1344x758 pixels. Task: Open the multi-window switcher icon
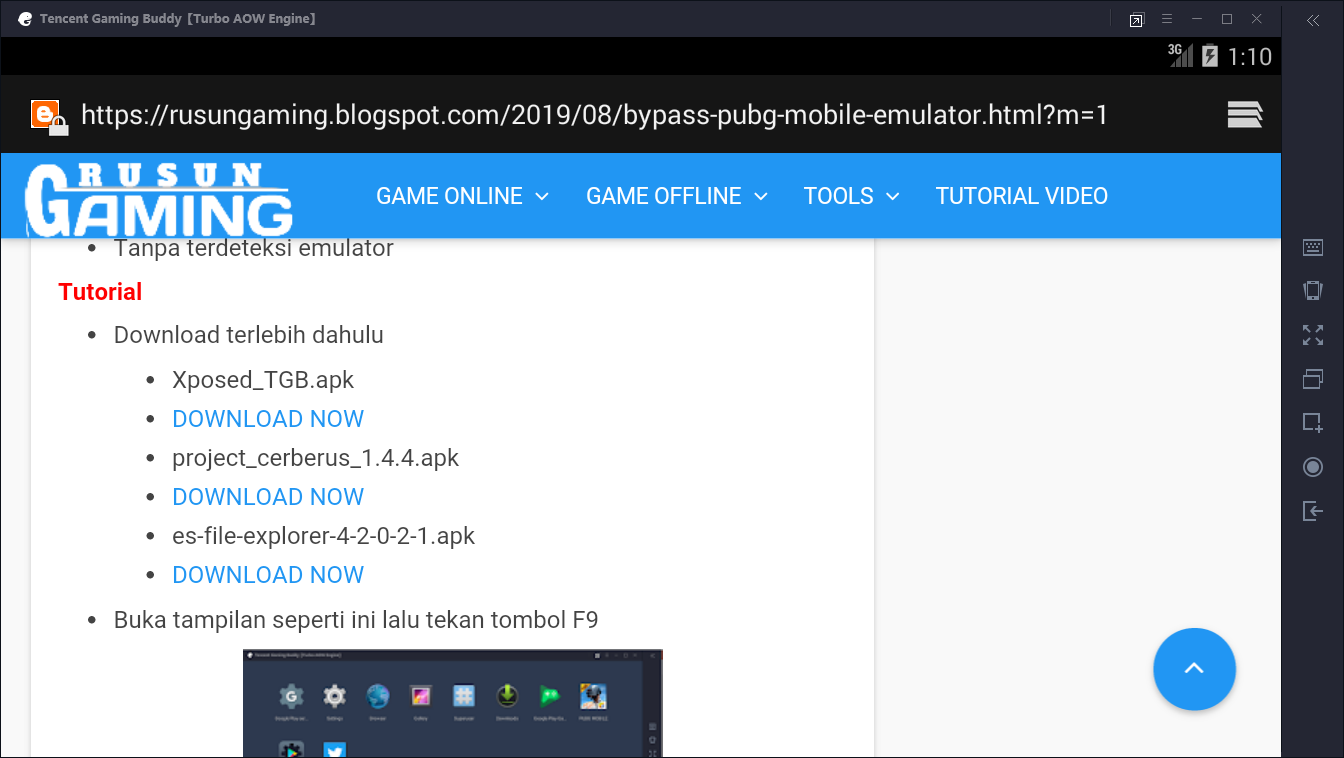pos(1312,379)
